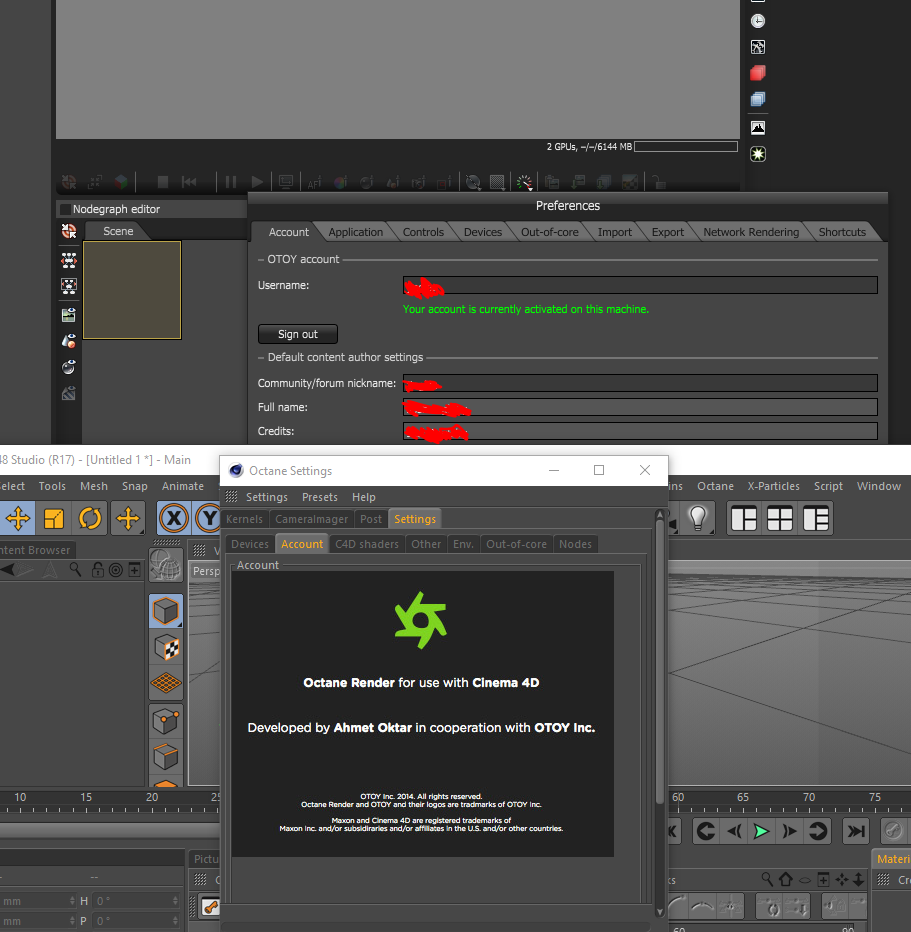Screen dimensions: 911x932
Task: Click the blue stacked cubes icon
Action: point(758,99)
